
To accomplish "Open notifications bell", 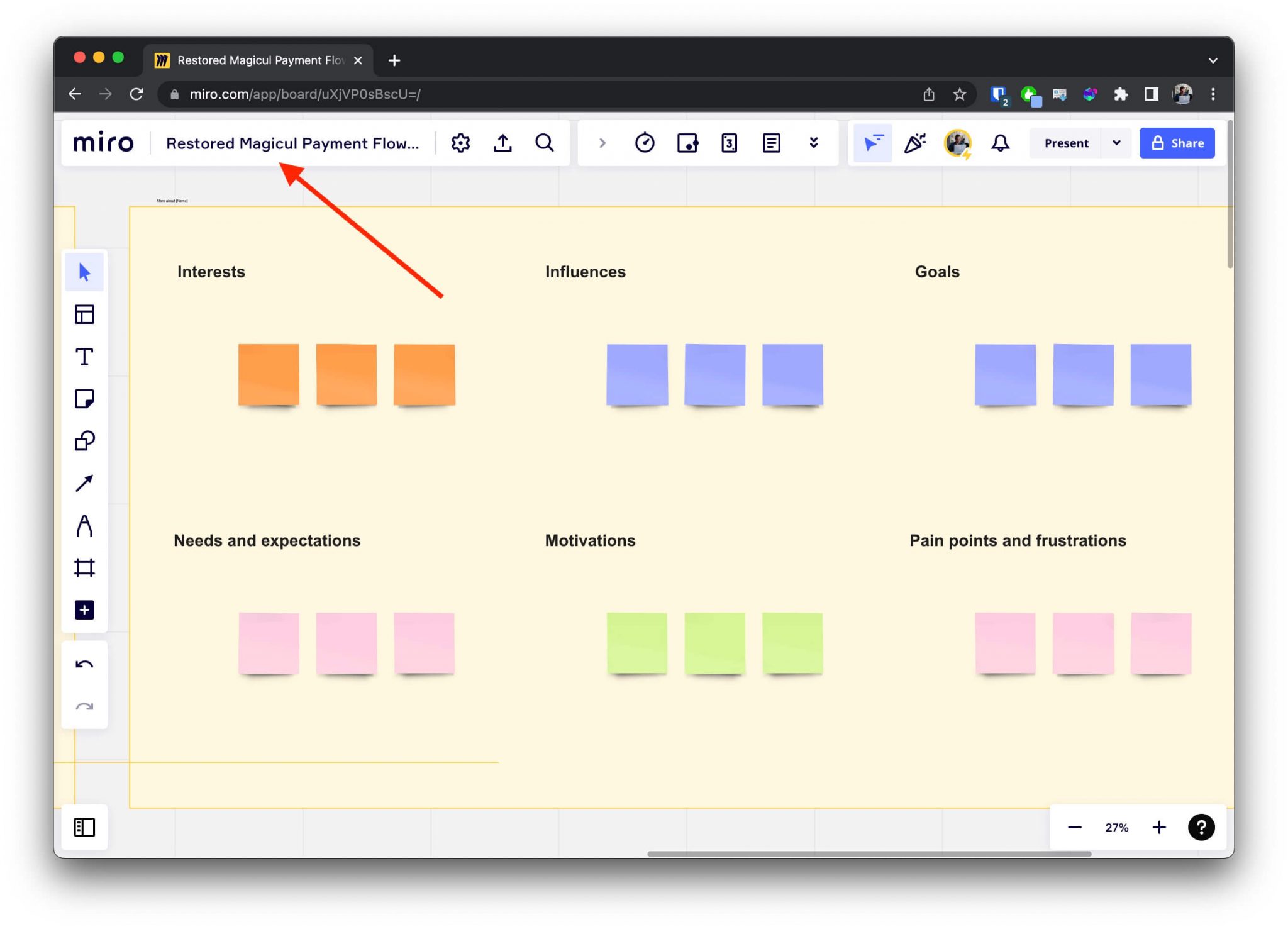I will coord(1001,143).
